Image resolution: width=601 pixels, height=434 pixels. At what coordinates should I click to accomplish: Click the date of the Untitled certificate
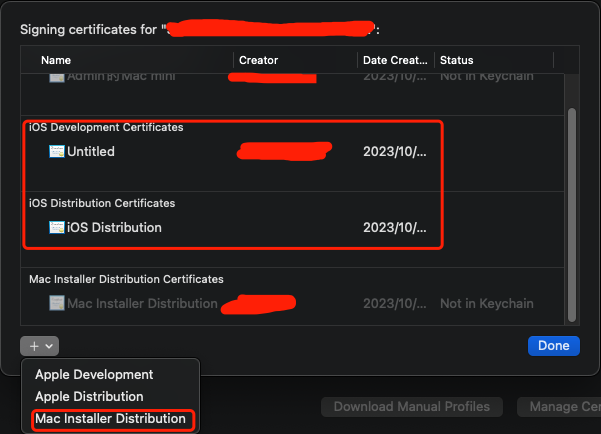395,151
